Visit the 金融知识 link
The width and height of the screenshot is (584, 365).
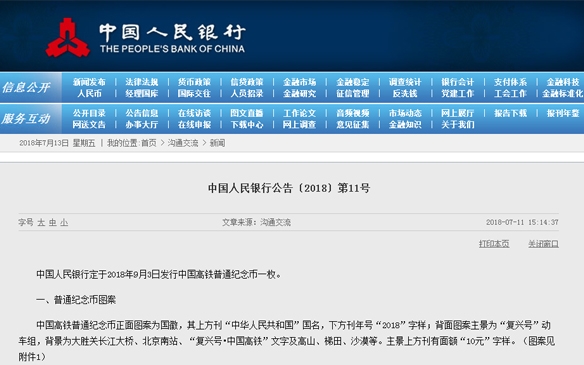[x=405, y=124]
